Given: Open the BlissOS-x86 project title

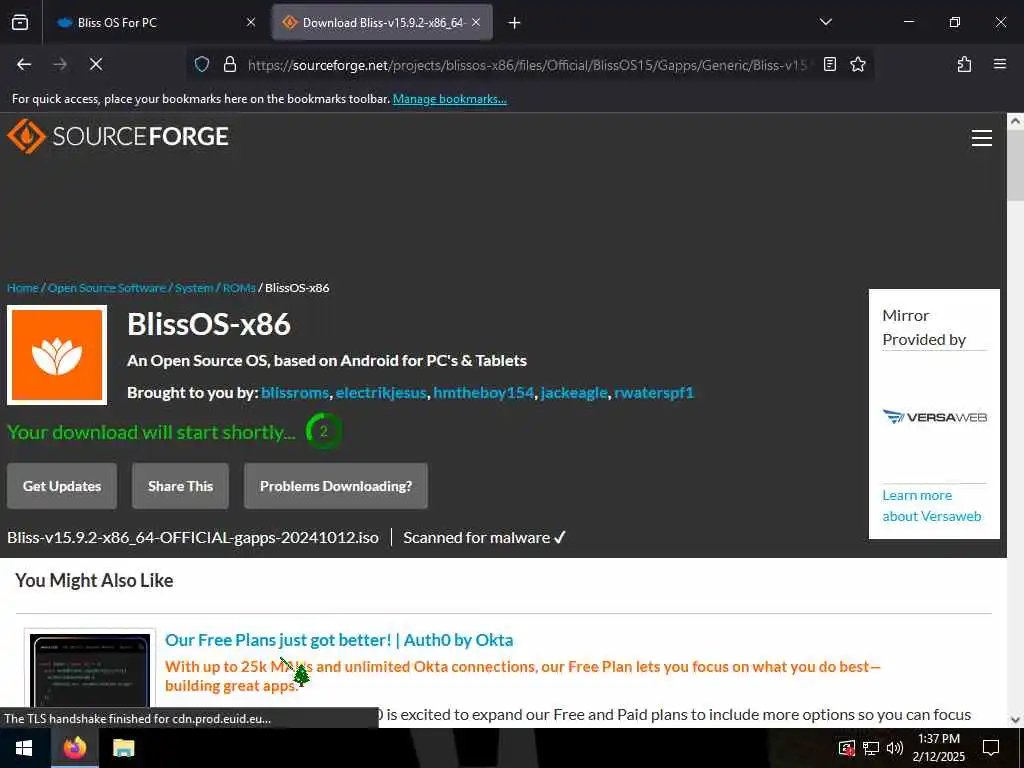Looking at the screenshot, I should point(209,325).
